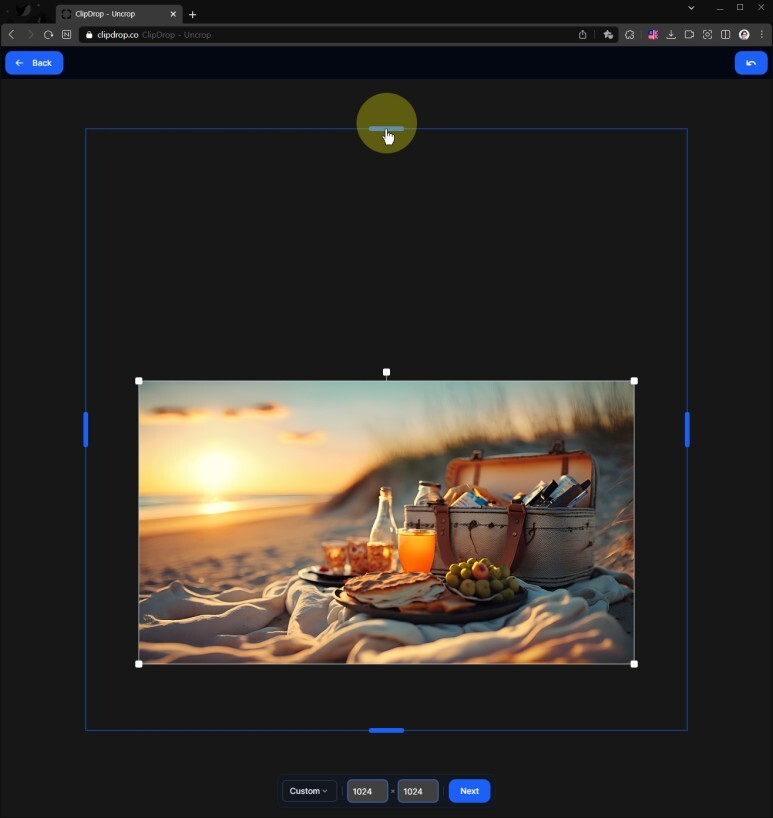Close the ClipDrop - Uncrop tab

tap(173, 14)
